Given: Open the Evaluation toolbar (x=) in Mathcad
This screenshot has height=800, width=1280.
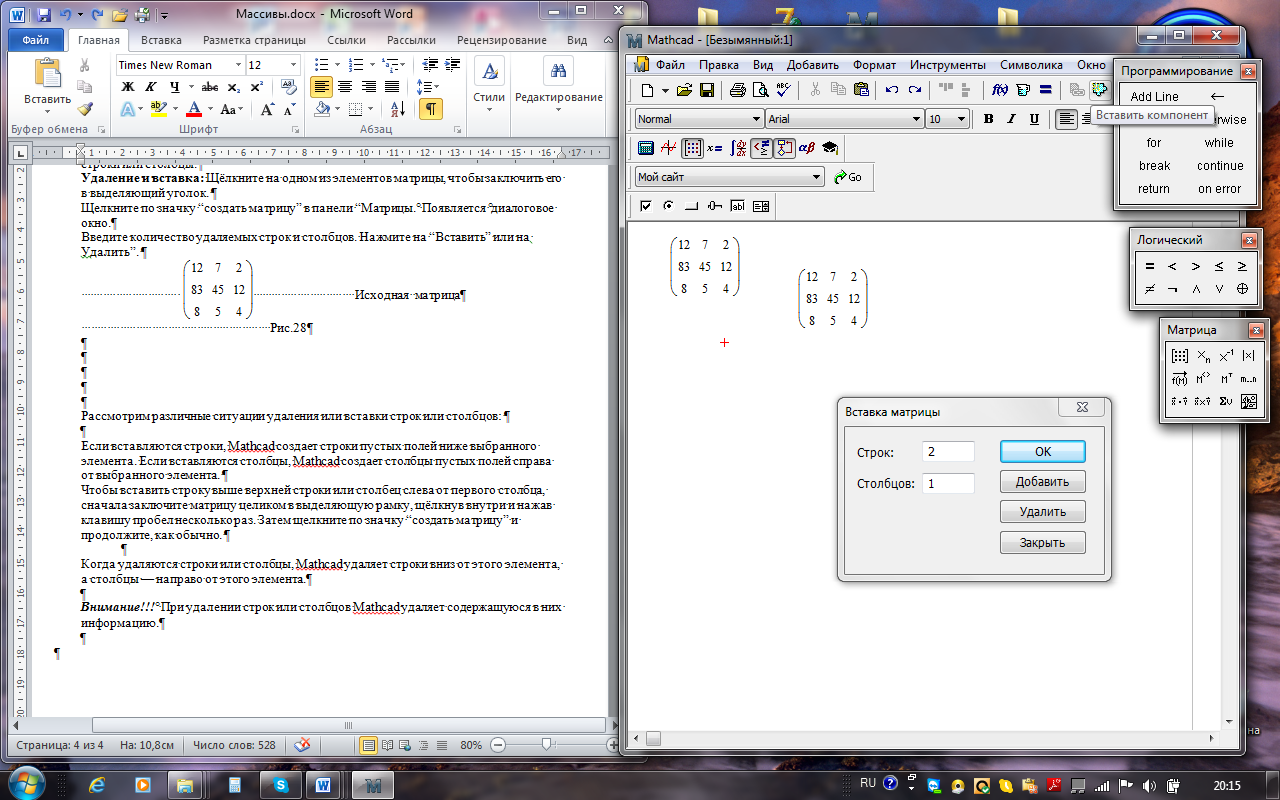Looking at the screenshot, I should coord(714,148).
